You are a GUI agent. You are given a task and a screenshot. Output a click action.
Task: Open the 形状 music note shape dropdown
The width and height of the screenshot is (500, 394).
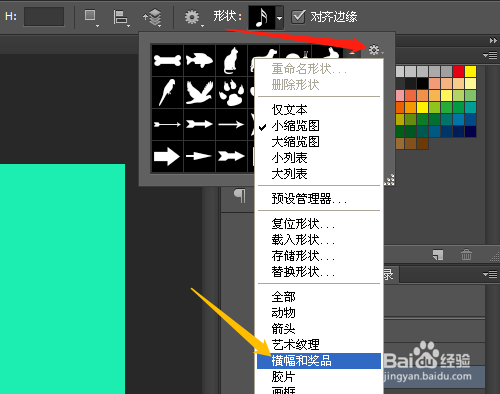click(x=266, y=17)
